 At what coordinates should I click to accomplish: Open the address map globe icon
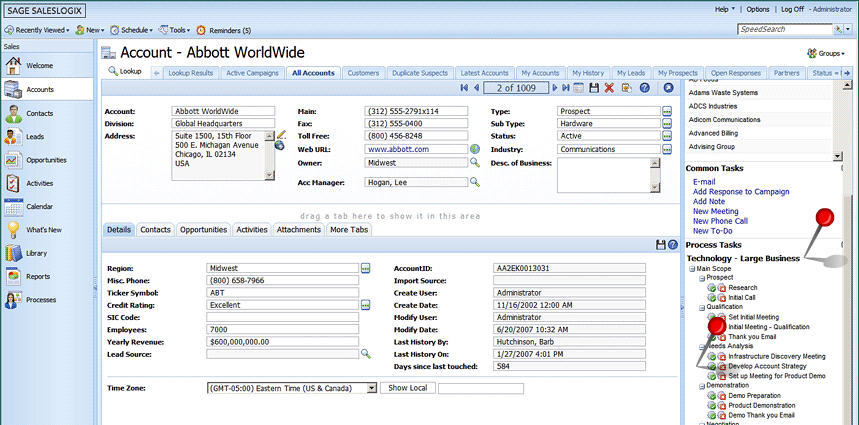click(x=280, y=145)
